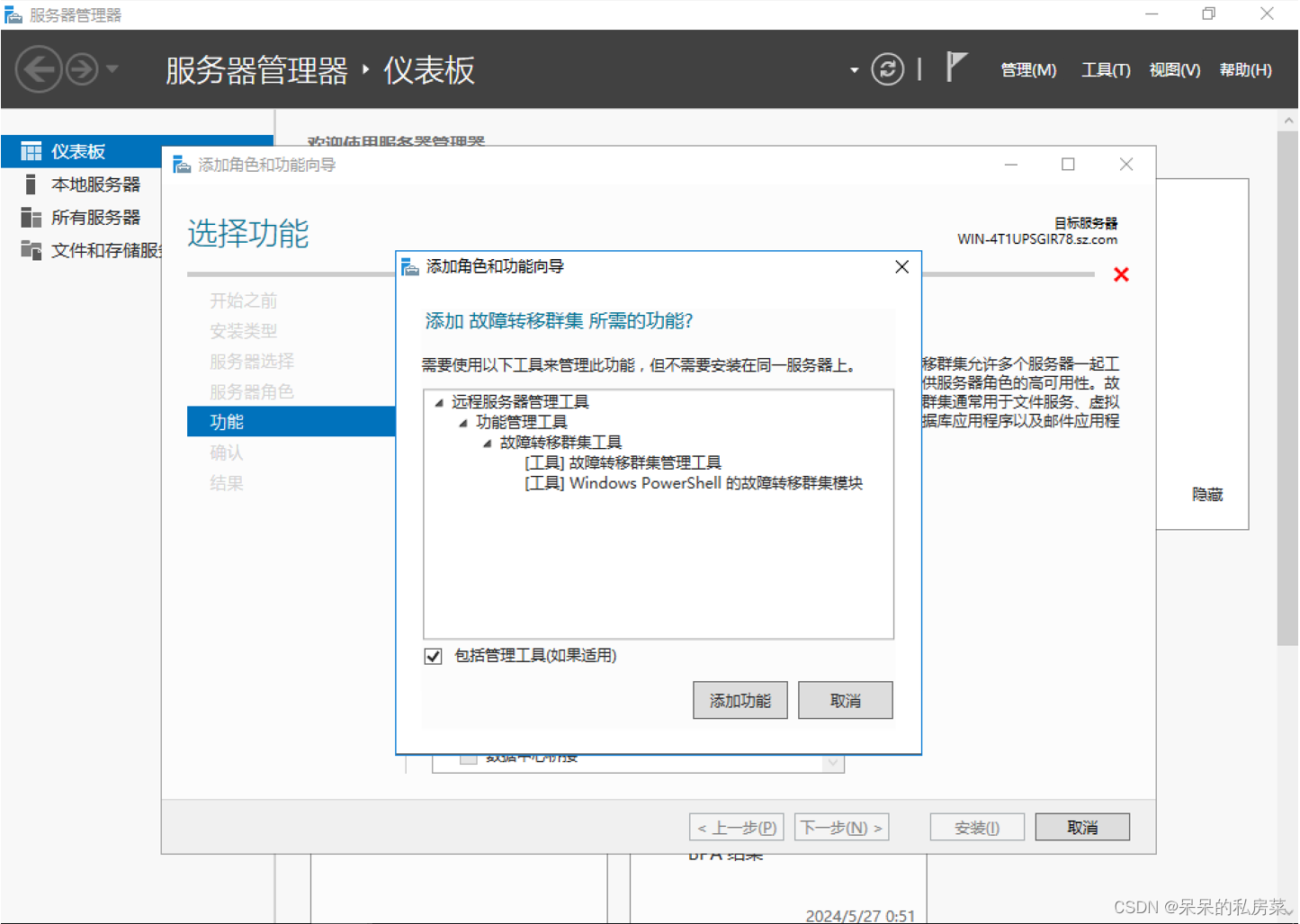Image resolution: width=1300 pixels, height=924 pixels.
Task: Close the outer wizard window
Action: (x=1126, y=164)
